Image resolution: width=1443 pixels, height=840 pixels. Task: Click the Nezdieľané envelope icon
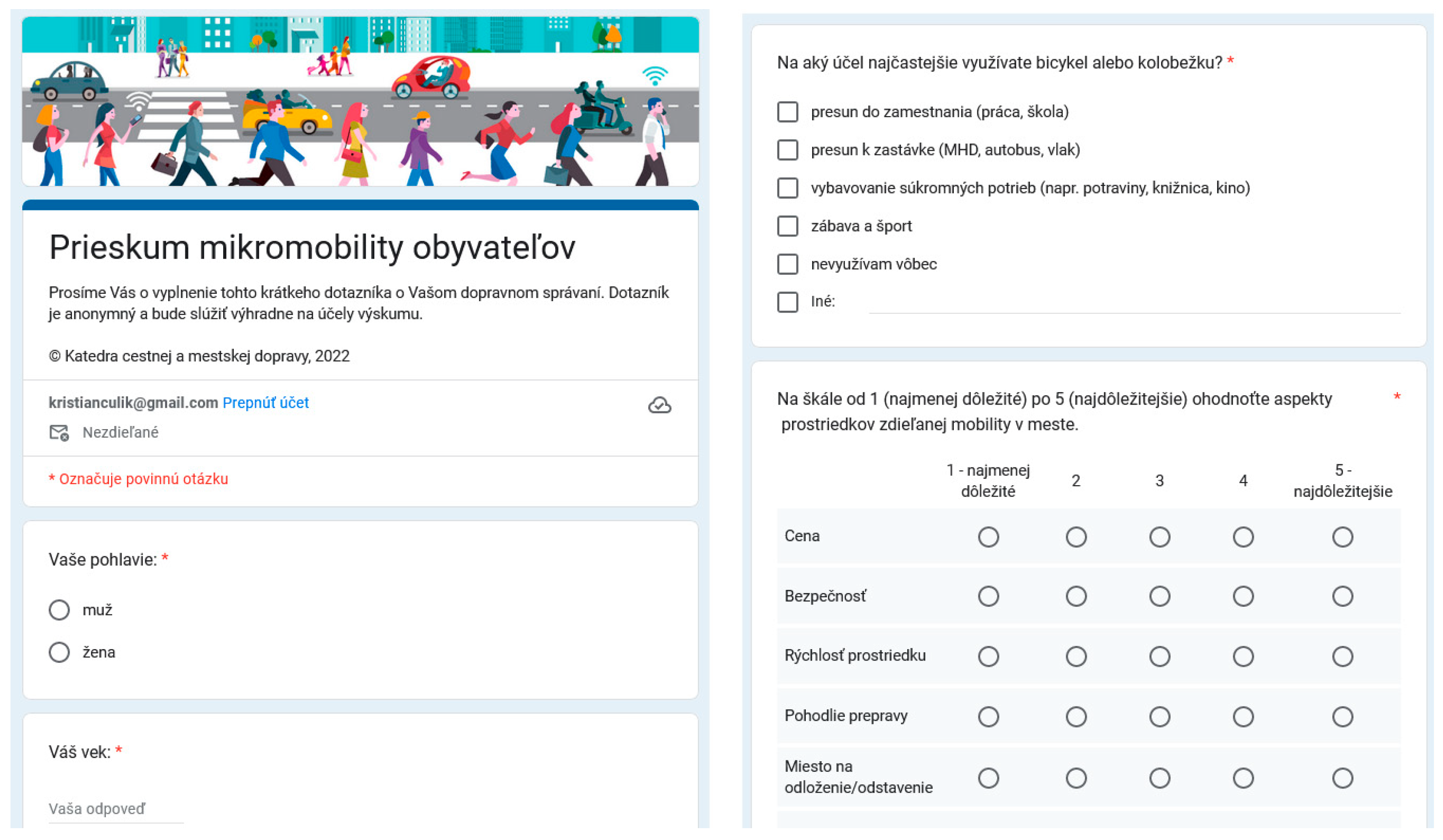[x=59, y=433]
